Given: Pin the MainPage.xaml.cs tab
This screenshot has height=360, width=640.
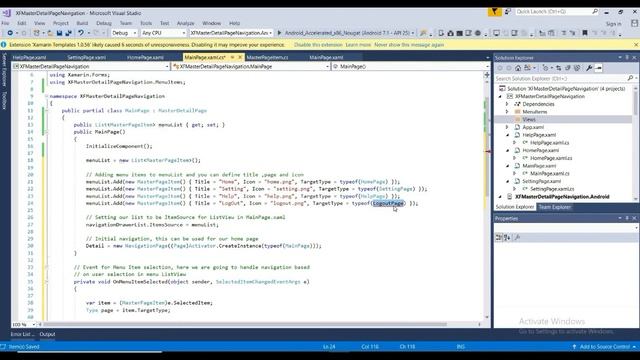Looking at the screenshot, I should click(x=232, y=58).
